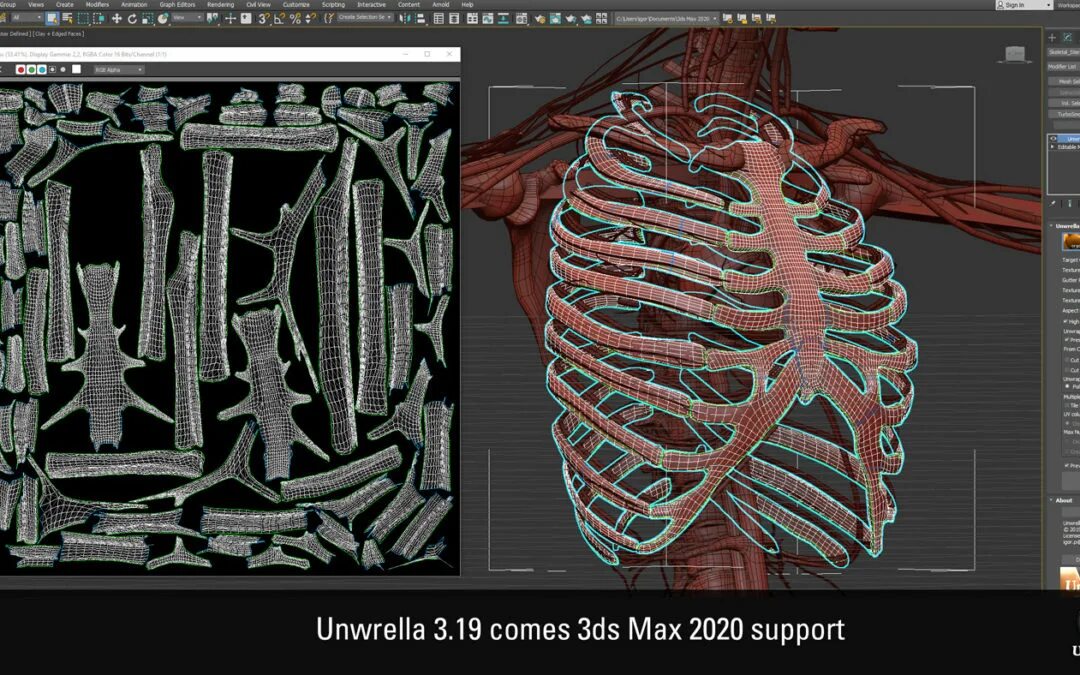Open RGB Alpha channel dropdown

(x=119, y=70)
